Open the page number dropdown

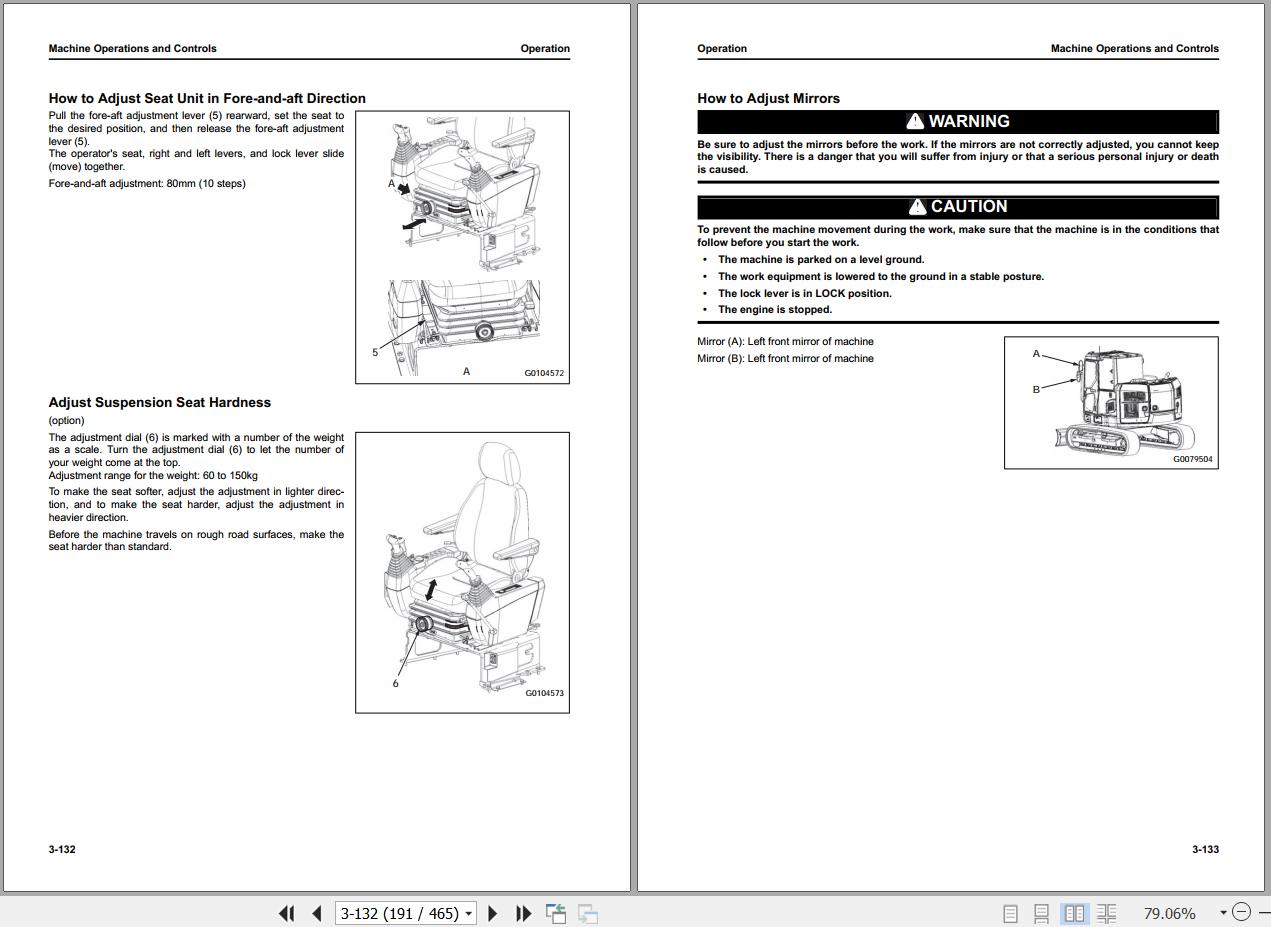point(468,914)
